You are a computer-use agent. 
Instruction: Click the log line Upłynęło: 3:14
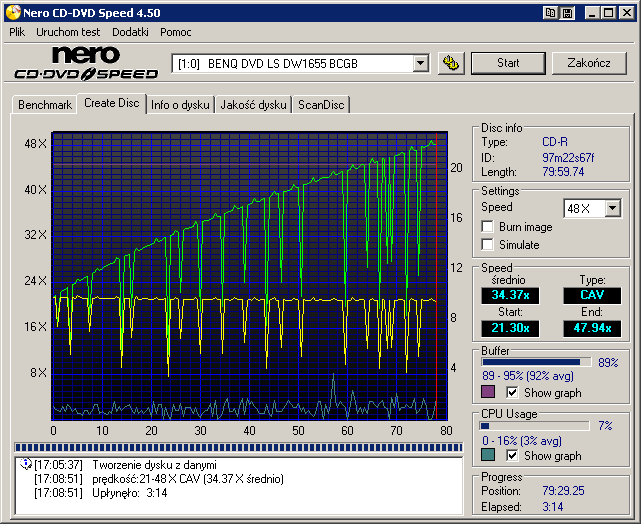coord(130,493)
